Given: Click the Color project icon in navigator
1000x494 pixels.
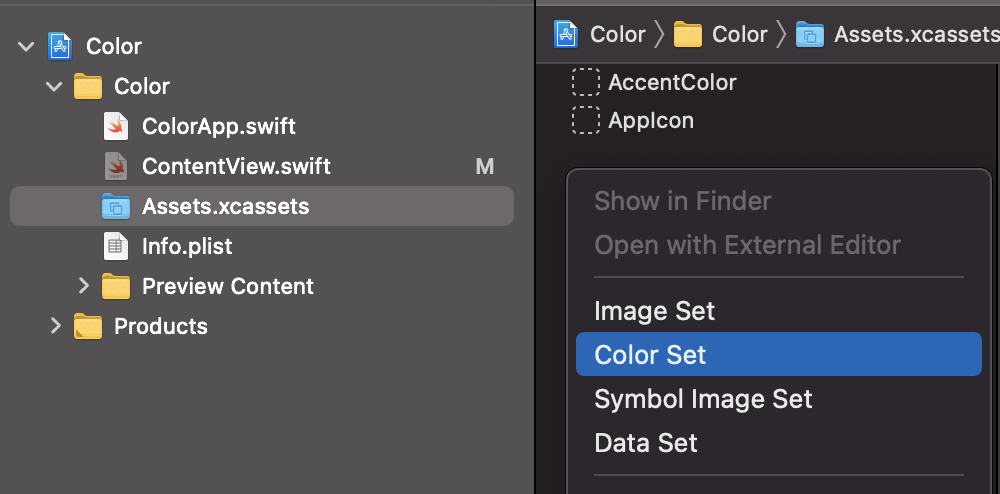Looking at the screenshot, I should [59, 46].
